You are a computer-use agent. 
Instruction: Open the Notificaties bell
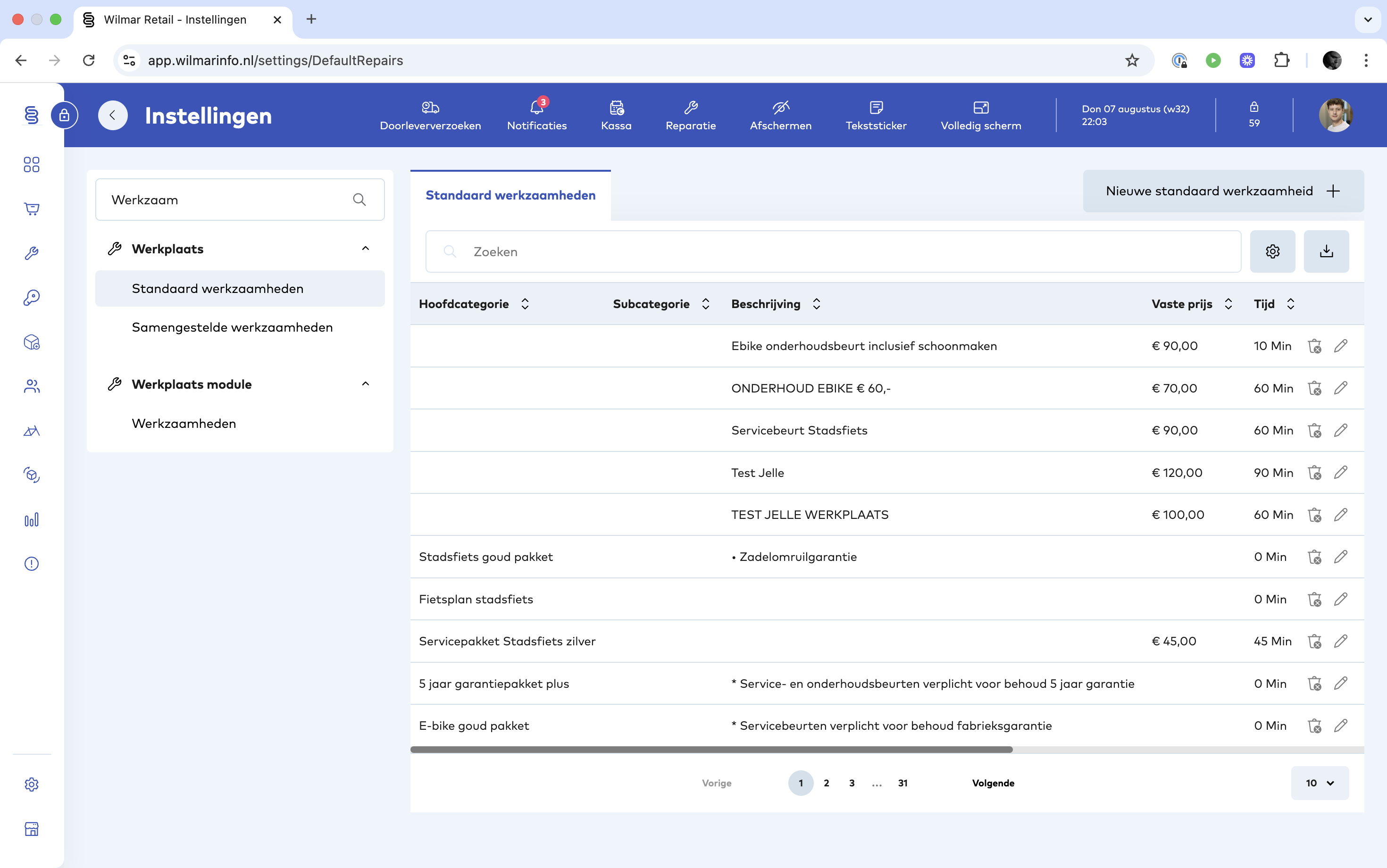tap(537, 116)
